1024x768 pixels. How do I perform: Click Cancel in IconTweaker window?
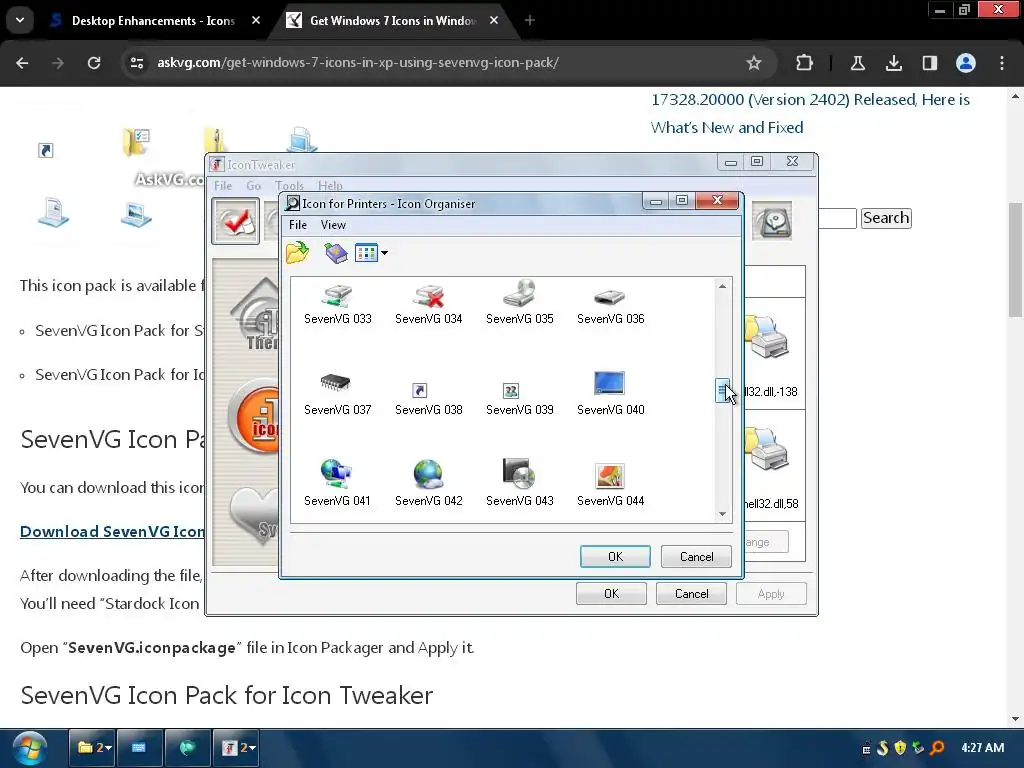tap(691, 594)
